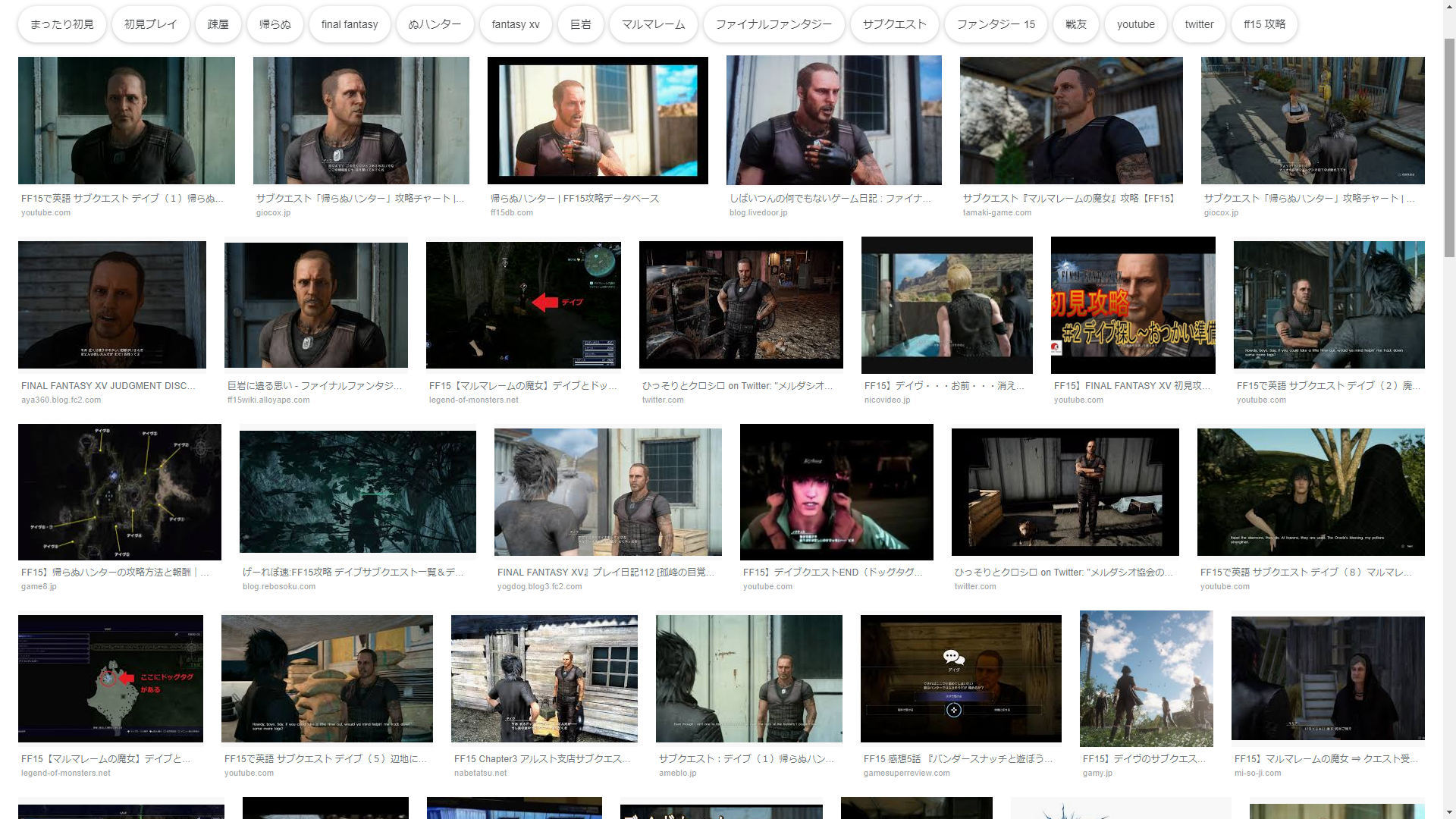
Task: Click thumbnail of woman in red cap
Action: pyautogui.click(x=836, y=491)
